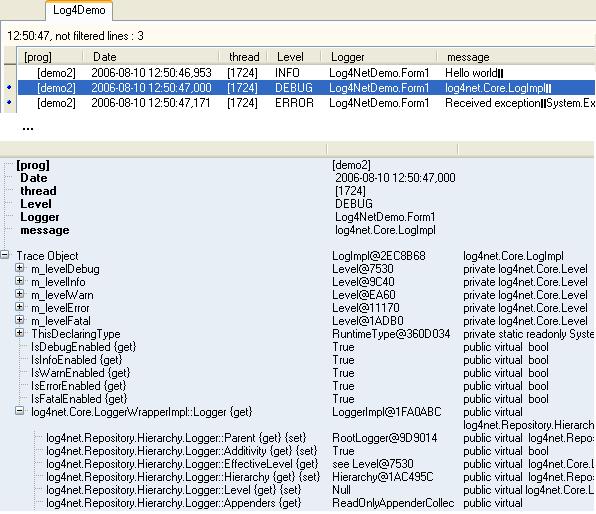Click the bold thread detail label
596x514 pixels.
[38, 191]
